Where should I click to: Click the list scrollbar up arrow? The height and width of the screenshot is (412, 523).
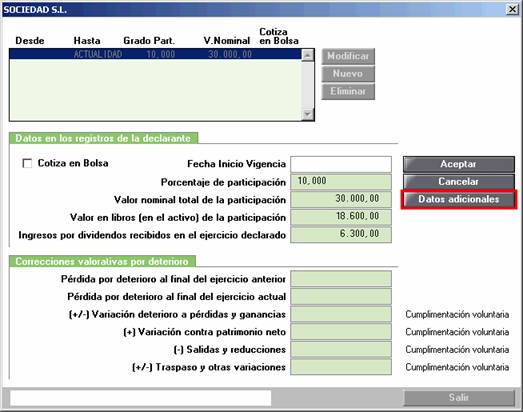307,55
